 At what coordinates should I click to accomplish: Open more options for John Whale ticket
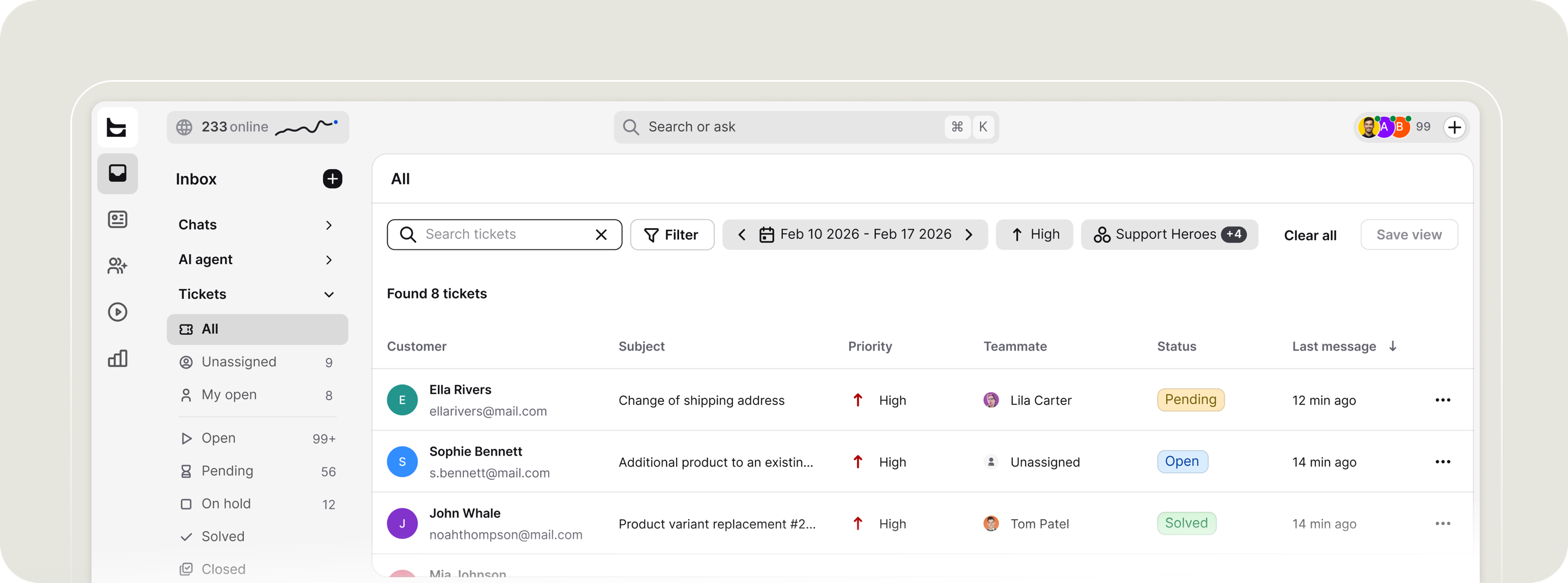click(x=1443, y=523)
